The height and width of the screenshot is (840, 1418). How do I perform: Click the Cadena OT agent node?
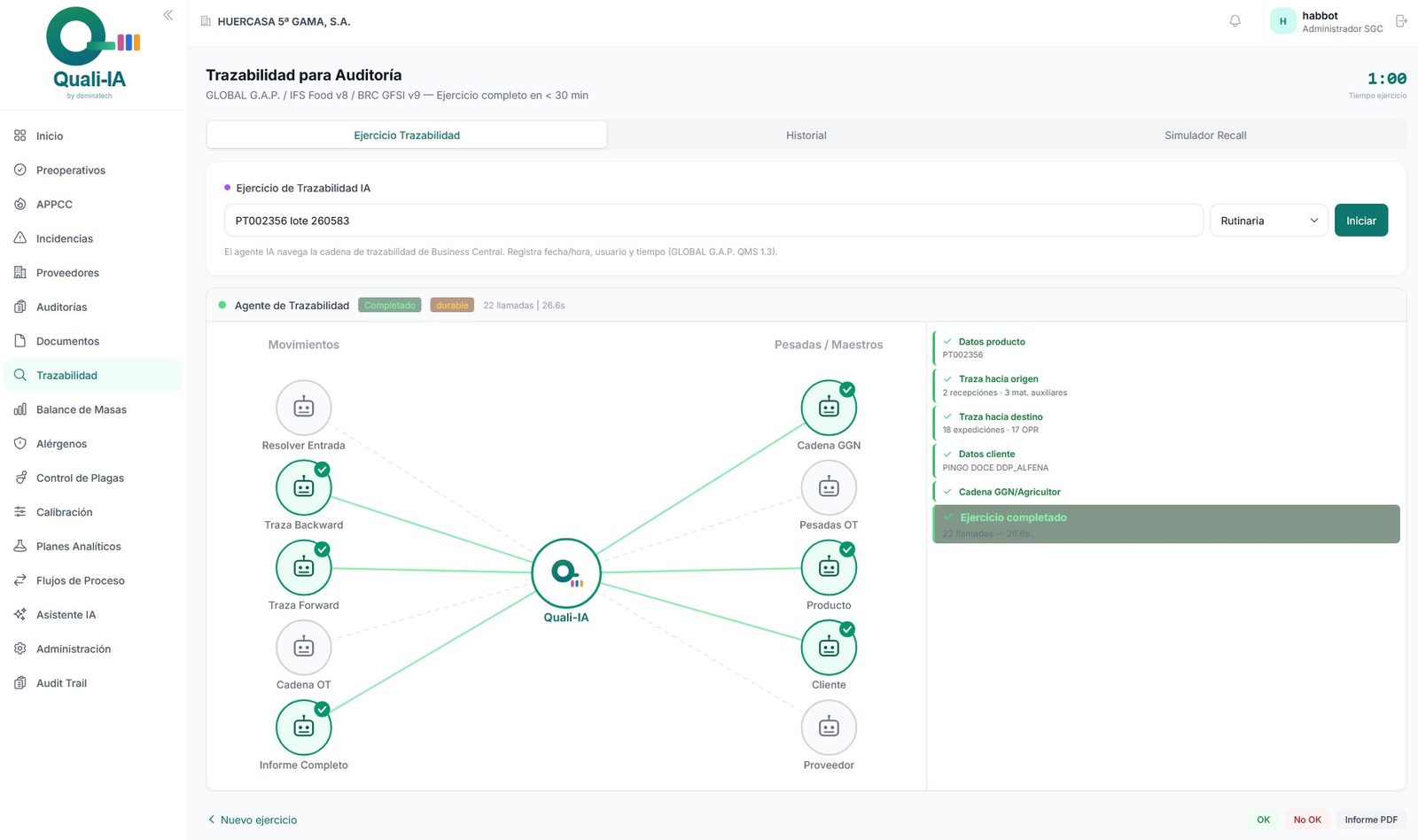tap(304, 648)
